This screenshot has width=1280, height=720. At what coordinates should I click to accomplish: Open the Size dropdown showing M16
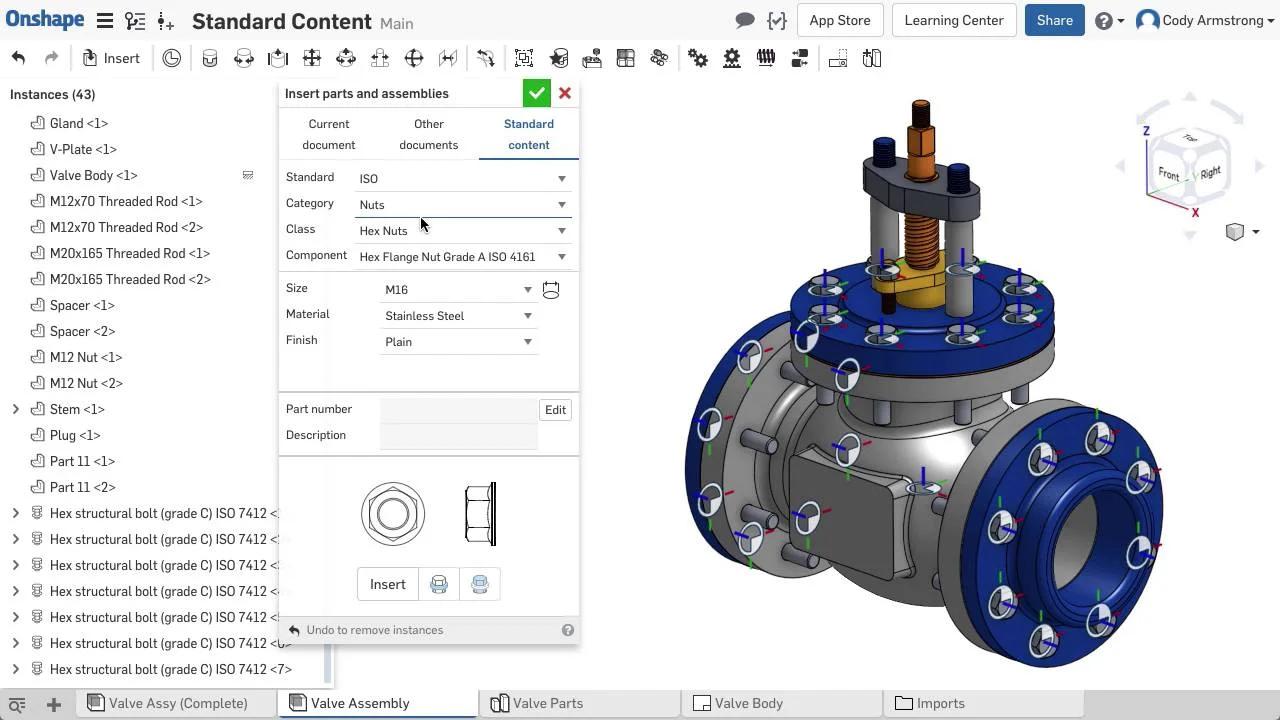458,290
